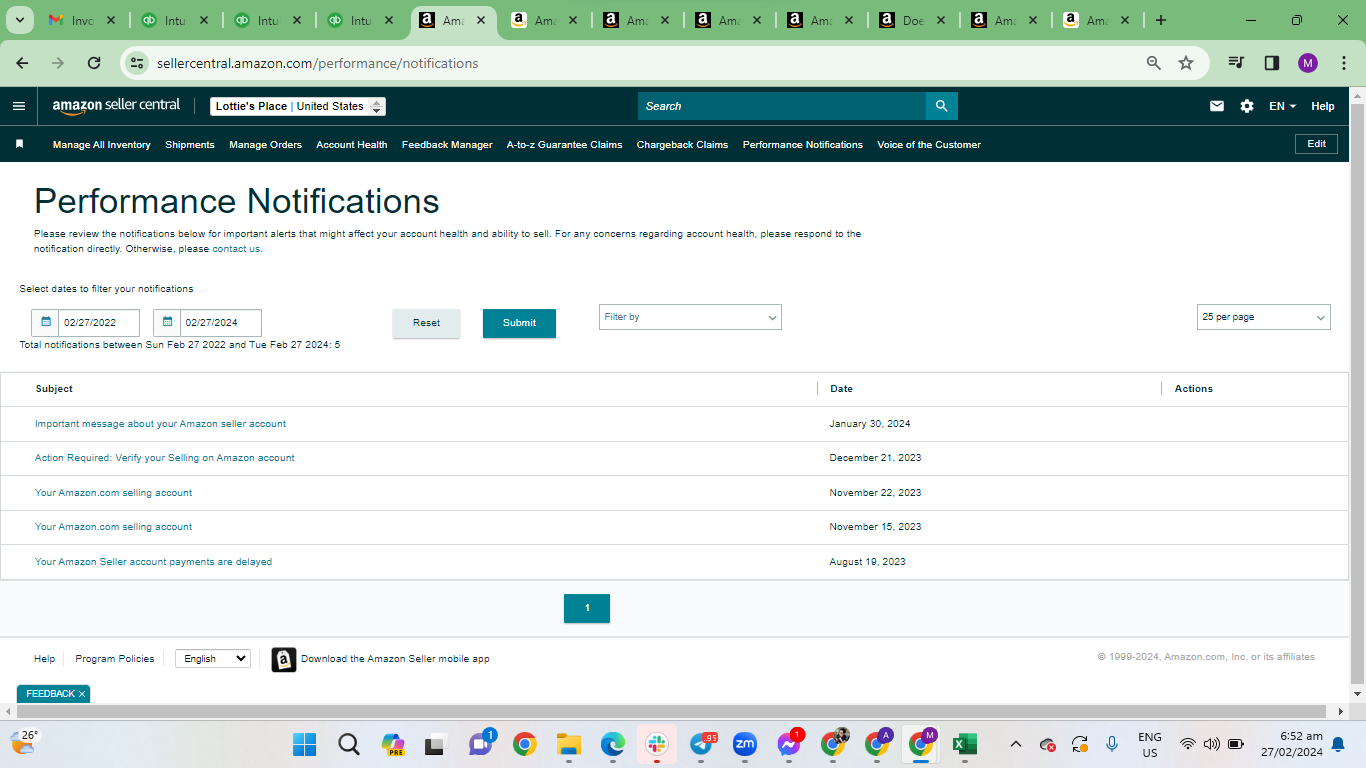The width and height of the screenshot is (1366, 768).
Task: Click the page's vertical scrollbar down arrow
Action: pos(1358,692)
